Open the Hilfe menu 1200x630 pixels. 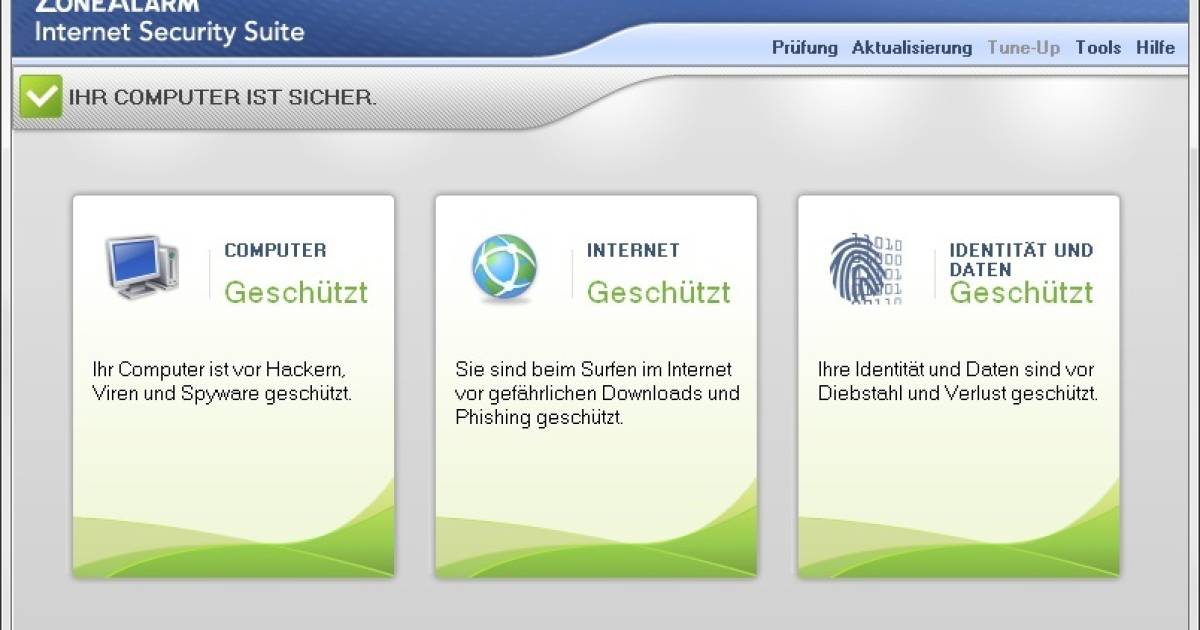coord(1155,48)
